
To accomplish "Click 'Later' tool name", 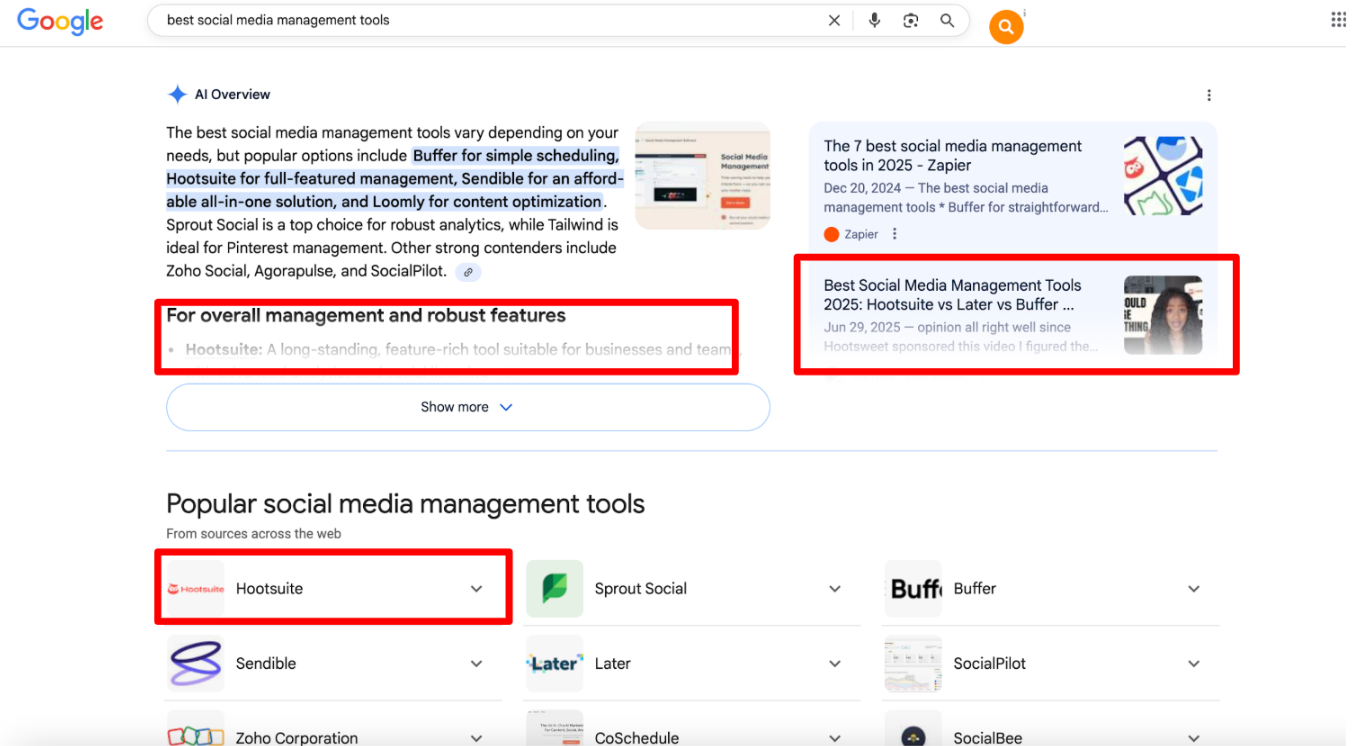I will 613,664.
